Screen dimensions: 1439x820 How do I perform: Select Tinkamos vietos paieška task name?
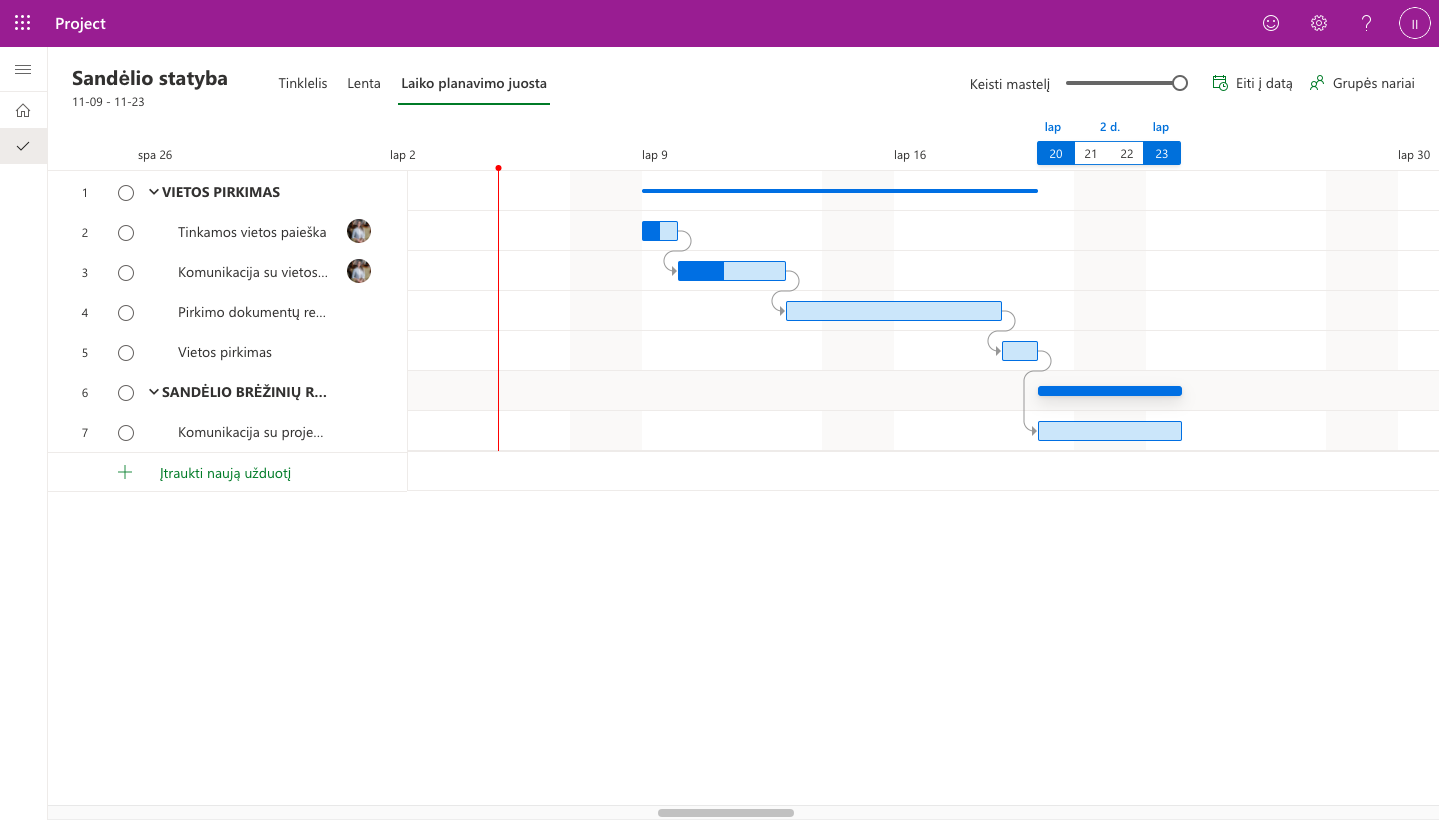[252, 232]
